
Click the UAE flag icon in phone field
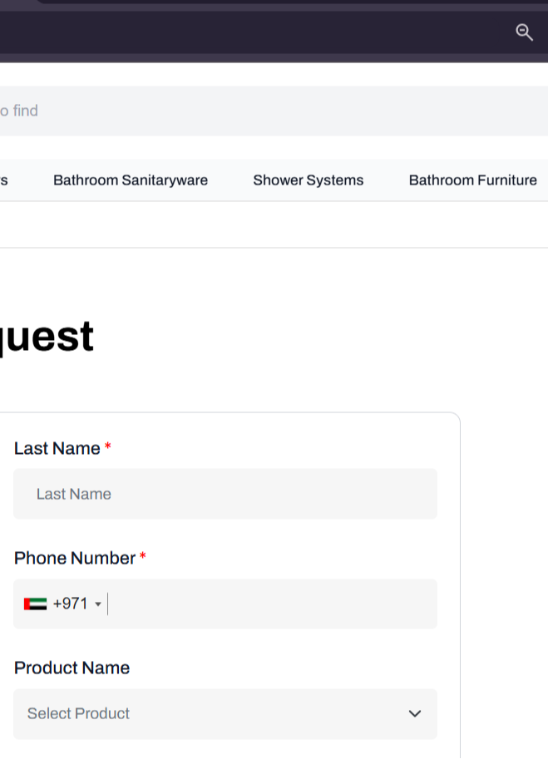coord(35,604)
